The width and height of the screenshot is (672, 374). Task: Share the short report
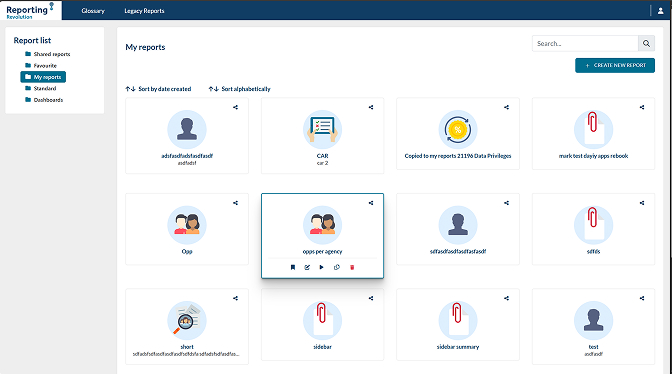pos(235,298)
